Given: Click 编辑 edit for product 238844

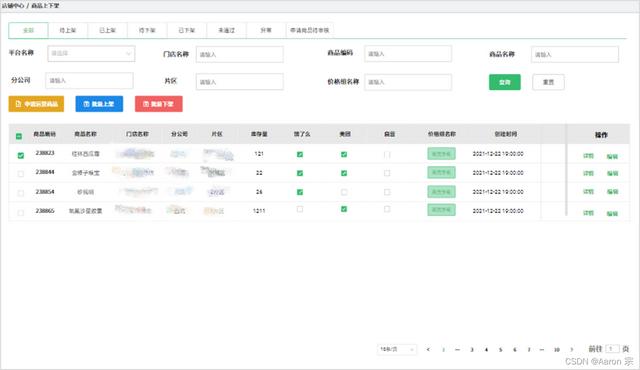Looking at the screenshot, I should (612, 173).
